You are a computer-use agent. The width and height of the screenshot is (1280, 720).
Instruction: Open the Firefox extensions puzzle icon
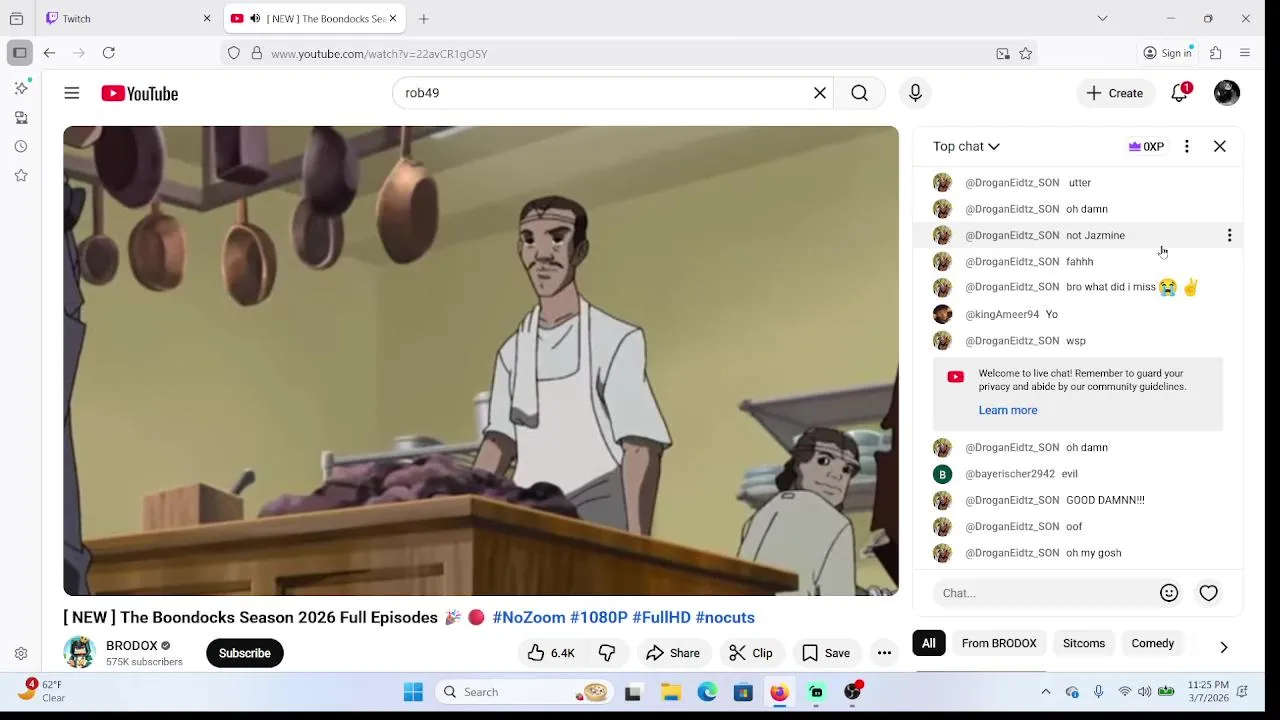point(1215,53)
